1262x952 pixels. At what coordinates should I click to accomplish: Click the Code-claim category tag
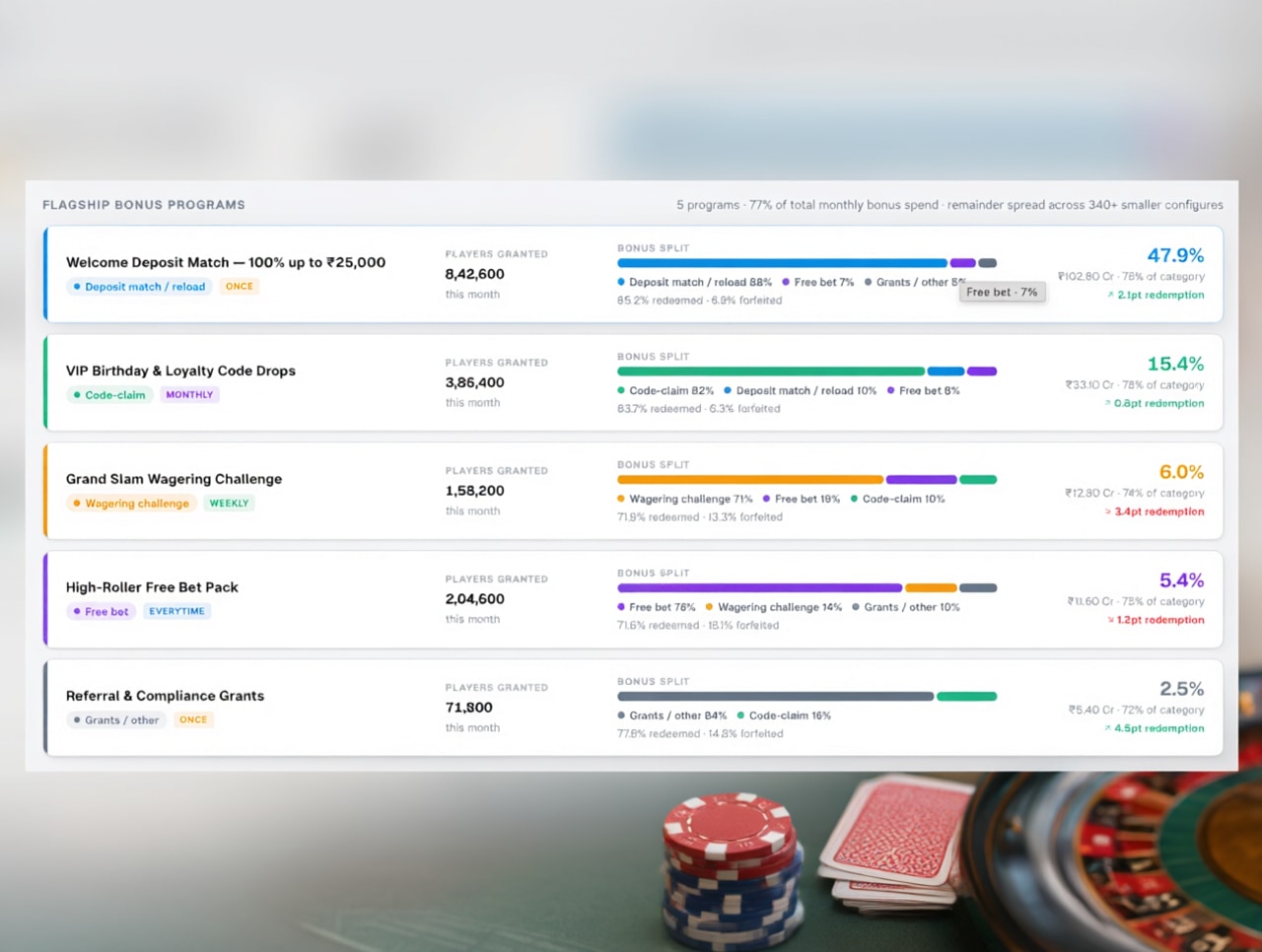coord(109,395)
